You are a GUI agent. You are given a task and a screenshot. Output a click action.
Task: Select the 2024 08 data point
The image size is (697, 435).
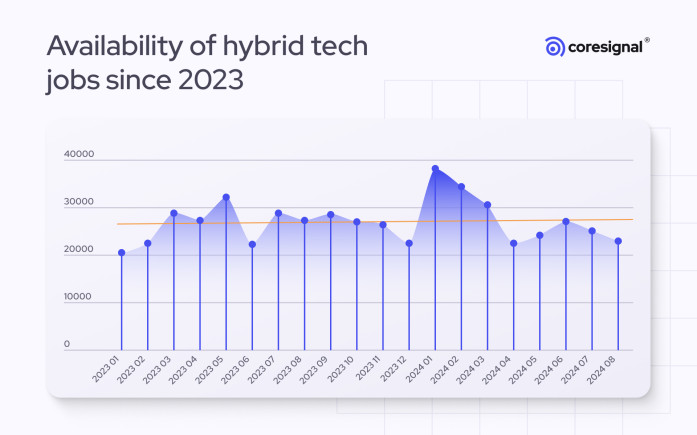click(618, 241)
